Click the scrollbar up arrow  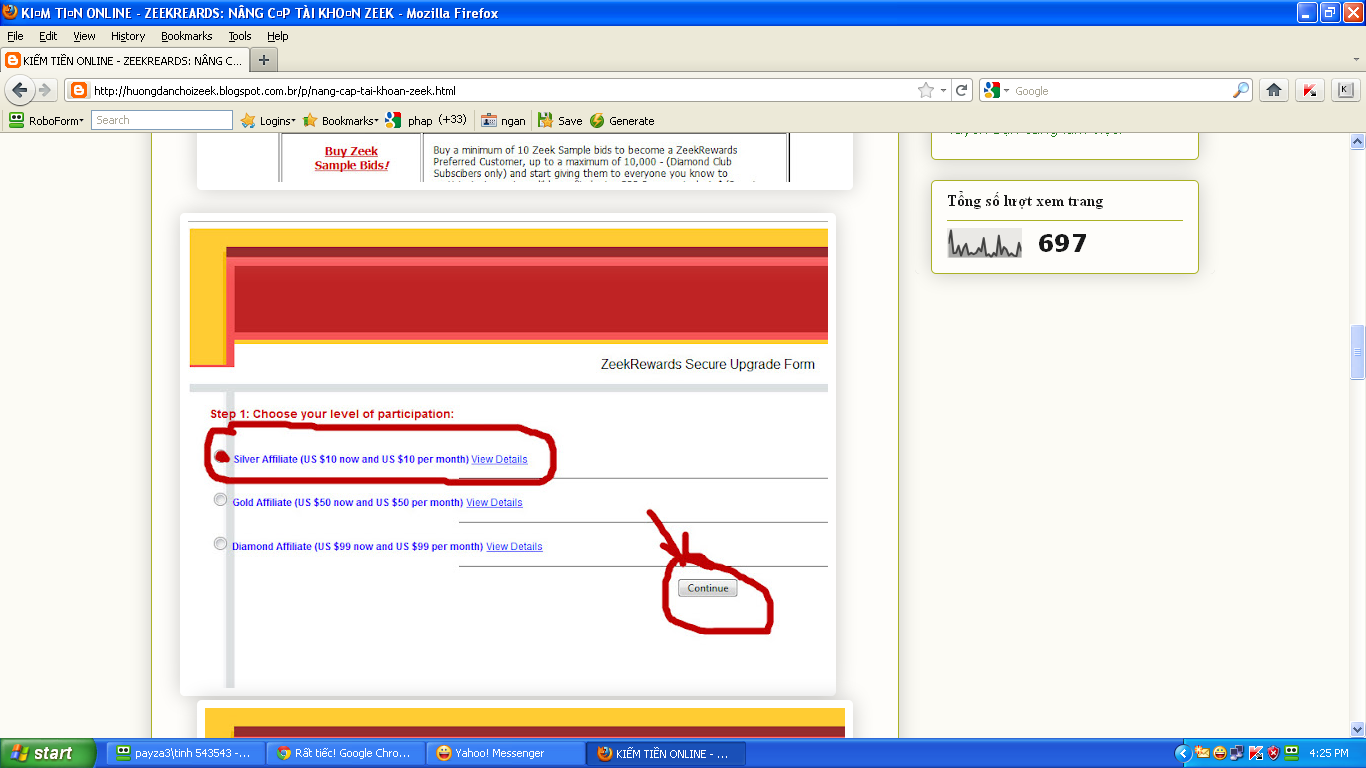1357,141
